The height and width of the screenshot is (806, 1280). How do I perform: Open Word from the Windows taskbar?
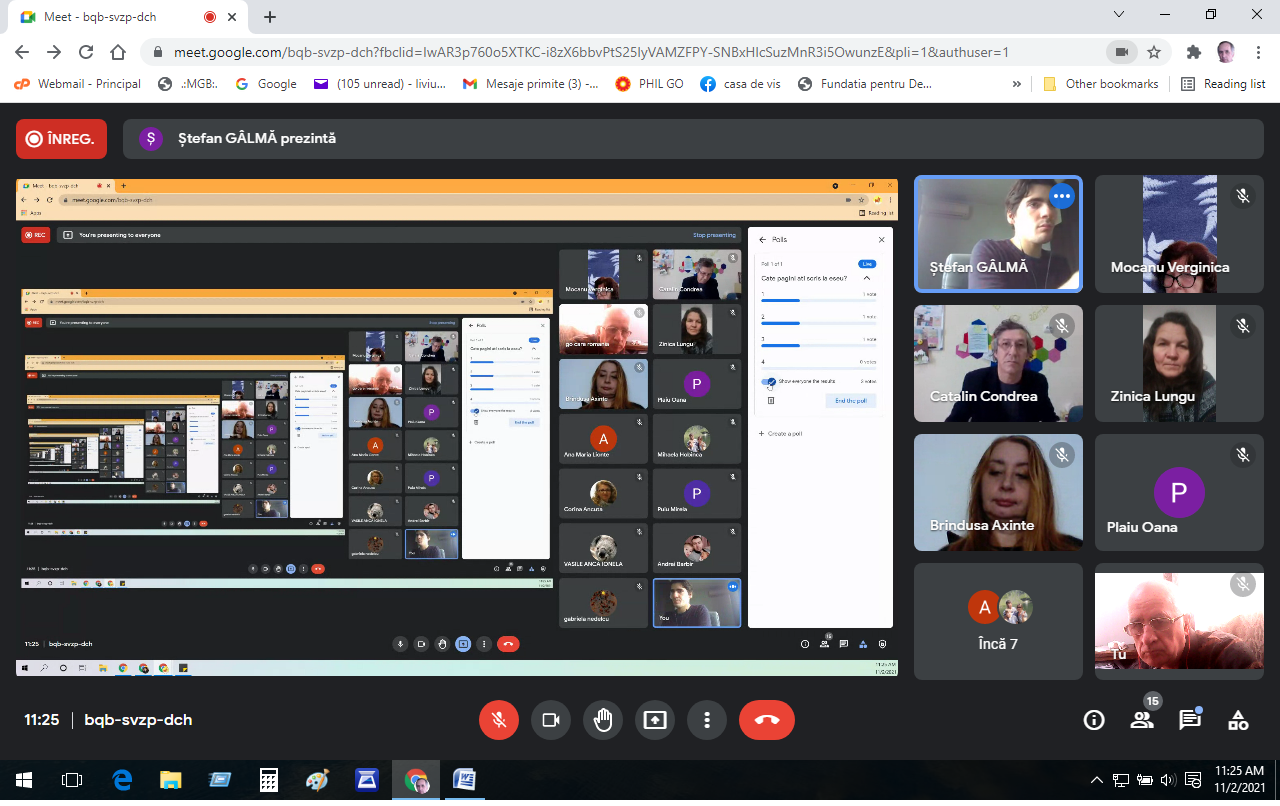pyautogui.click(x=465, y=780)
